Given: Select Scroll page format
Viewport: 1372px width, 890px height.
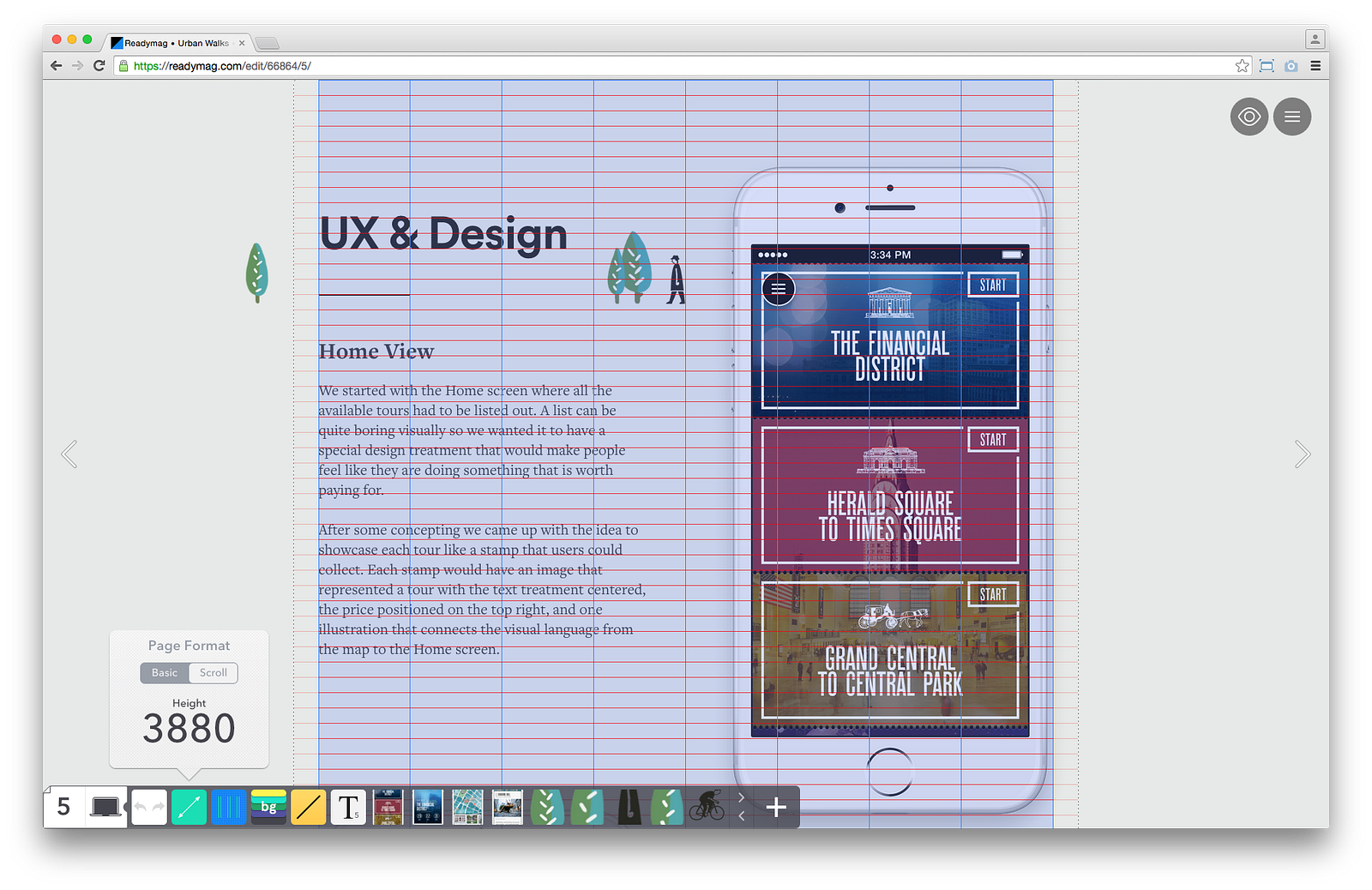Looking at the screenshot, I should (214, 673).
